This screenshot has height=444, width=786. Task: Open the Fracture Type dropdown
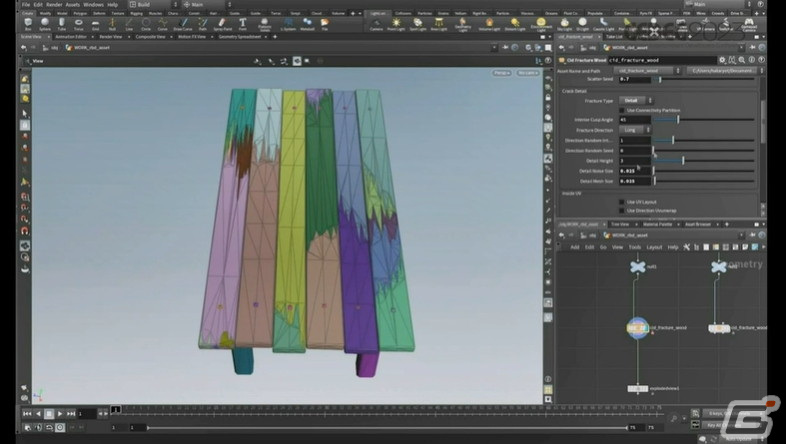tap(636, 101)
